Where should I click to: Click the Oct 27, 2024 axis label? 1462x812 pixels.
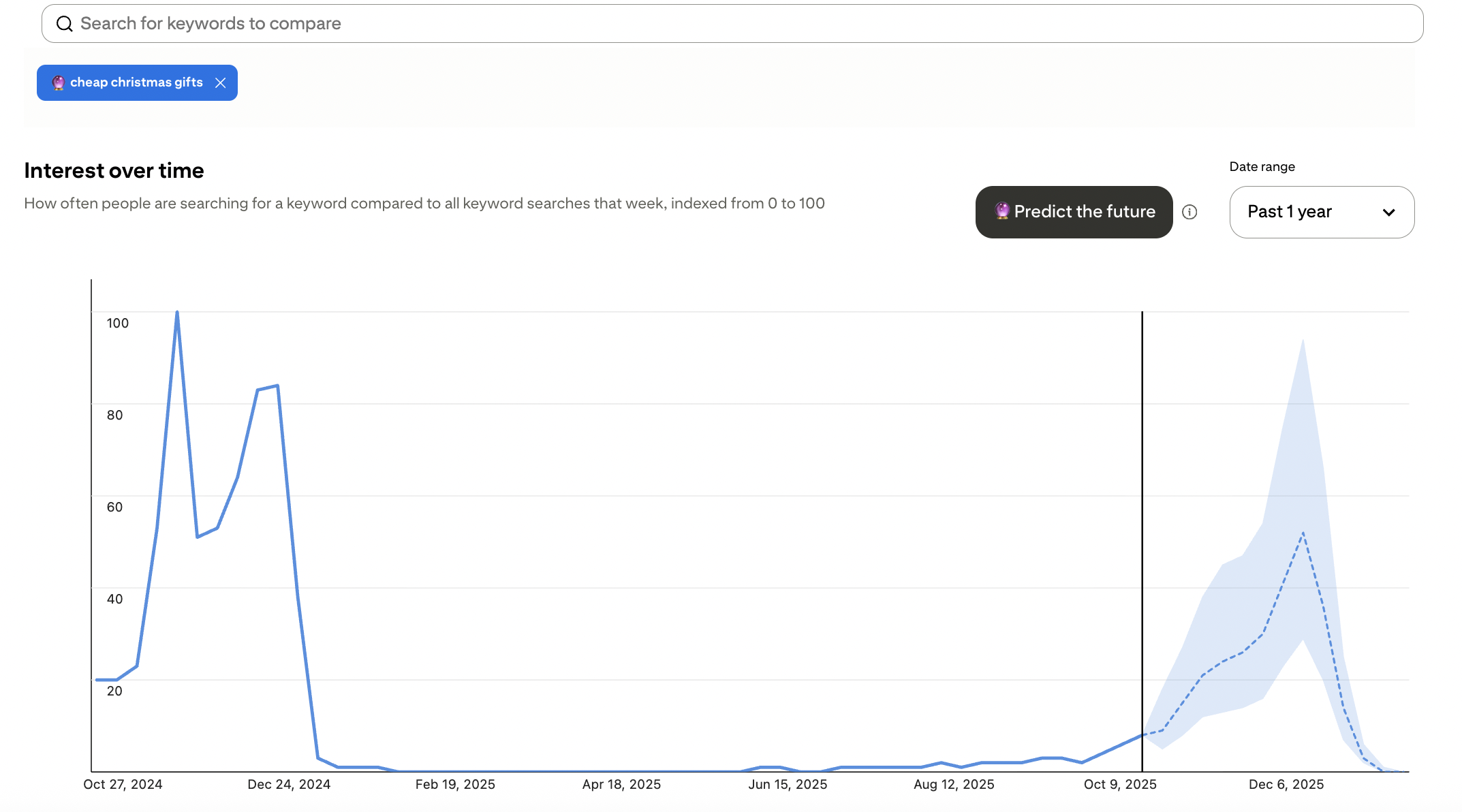[x=123, y=784]
